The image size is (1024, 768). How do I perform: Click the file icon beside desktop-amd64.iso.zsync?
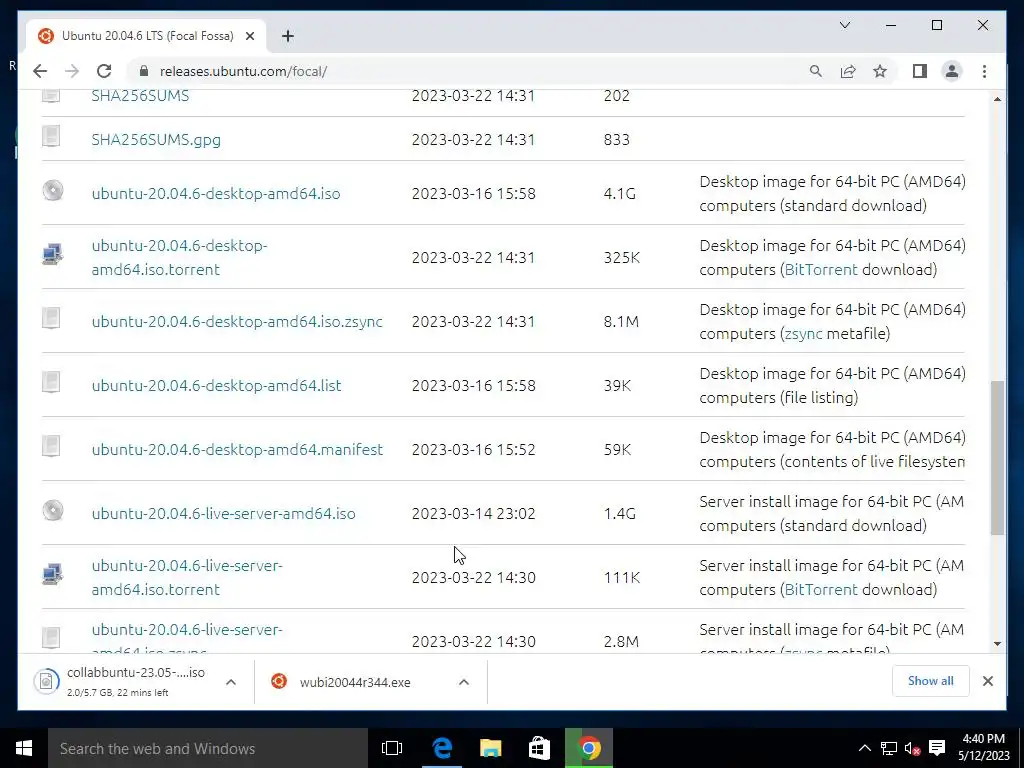pyautogui.click(x=51, y=318)
